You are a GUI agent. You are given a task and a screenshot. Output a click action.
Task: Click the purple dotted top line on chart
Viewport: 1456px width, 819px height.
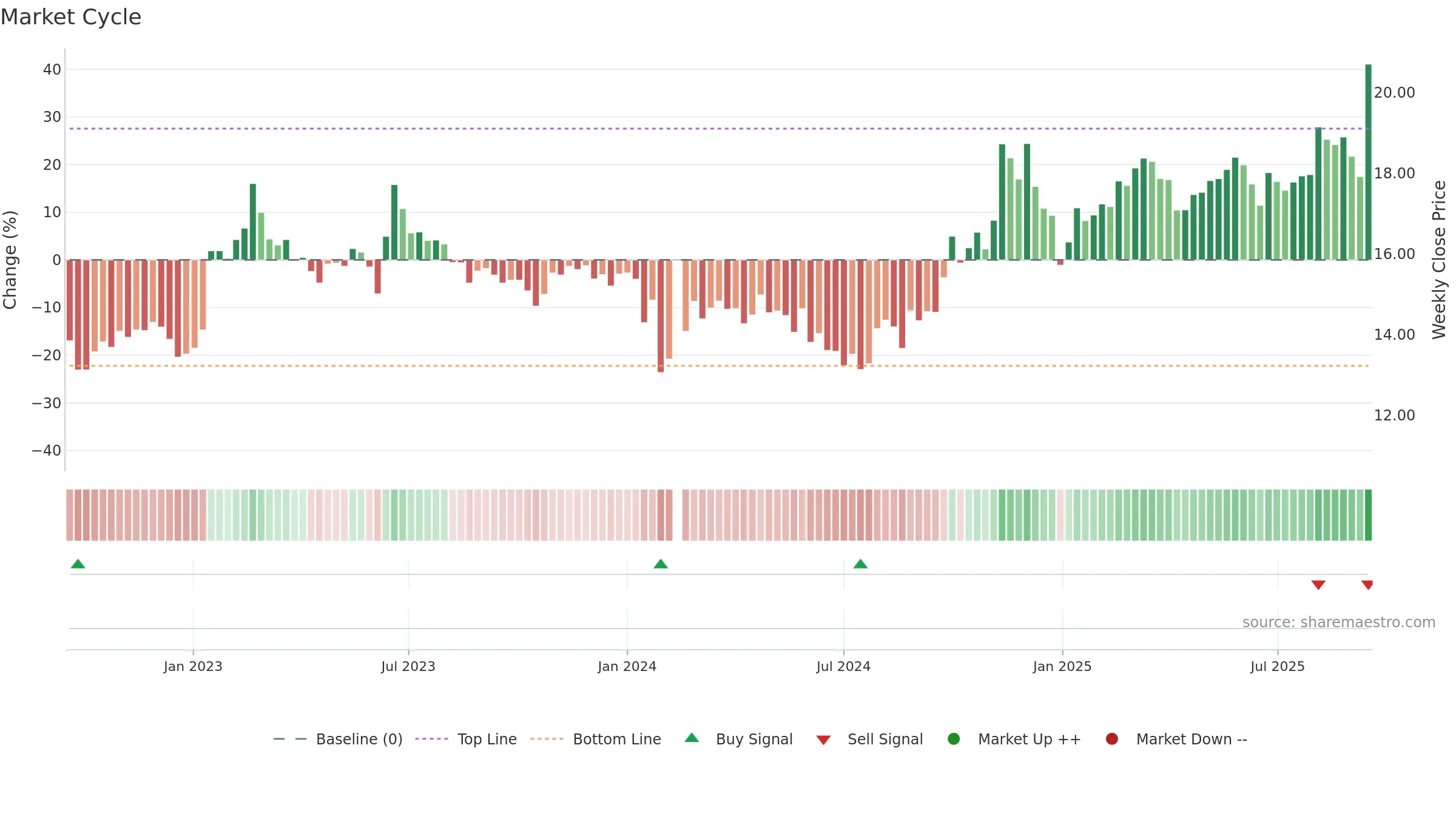[x=719, y=129]
